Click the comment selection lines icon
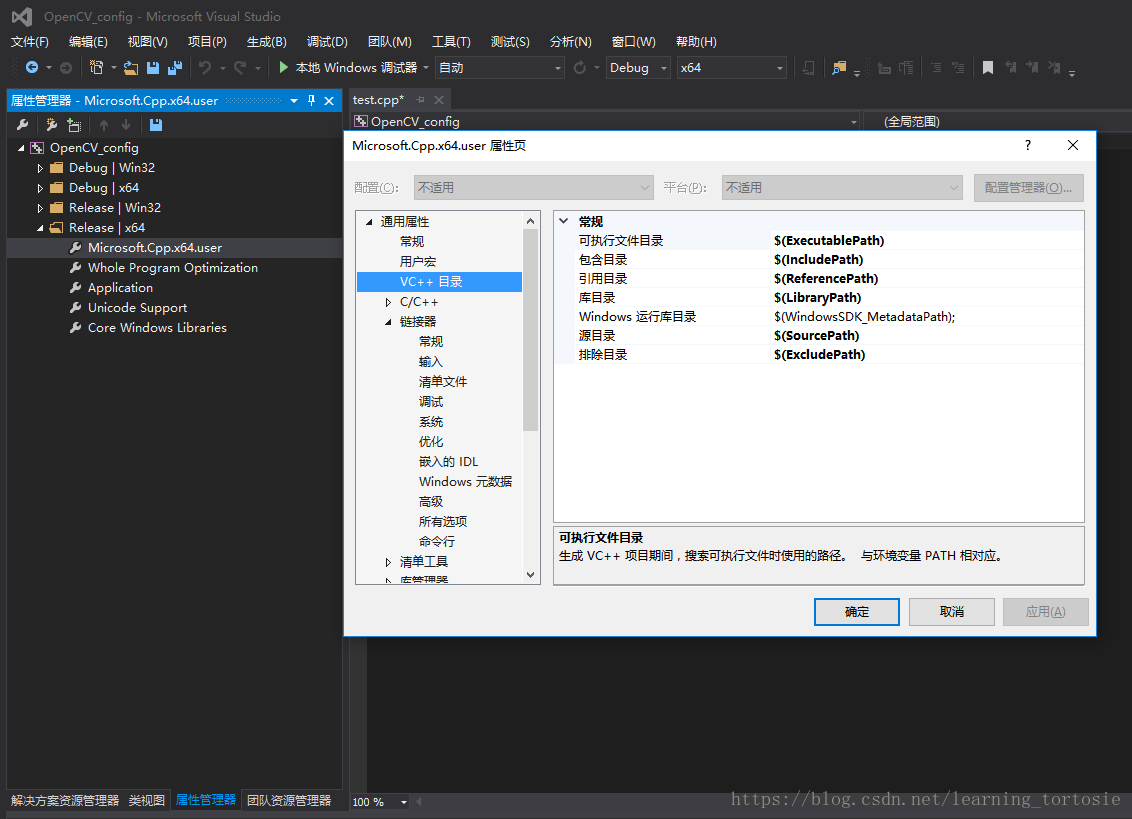The image size is (1132, 819). [x=936, y=68]
